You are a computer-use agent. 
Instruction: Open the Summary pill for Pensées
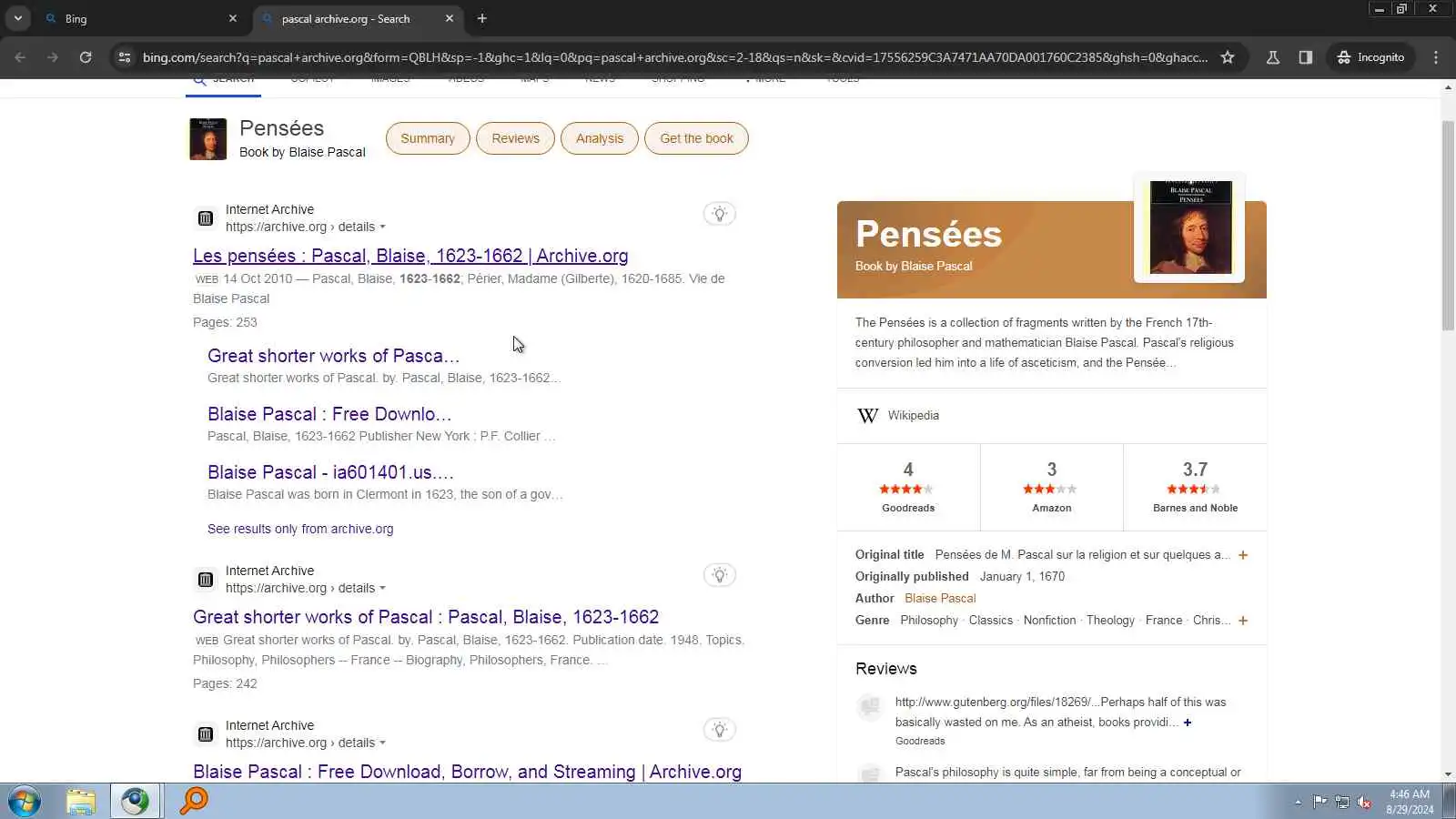pos(428,138)
